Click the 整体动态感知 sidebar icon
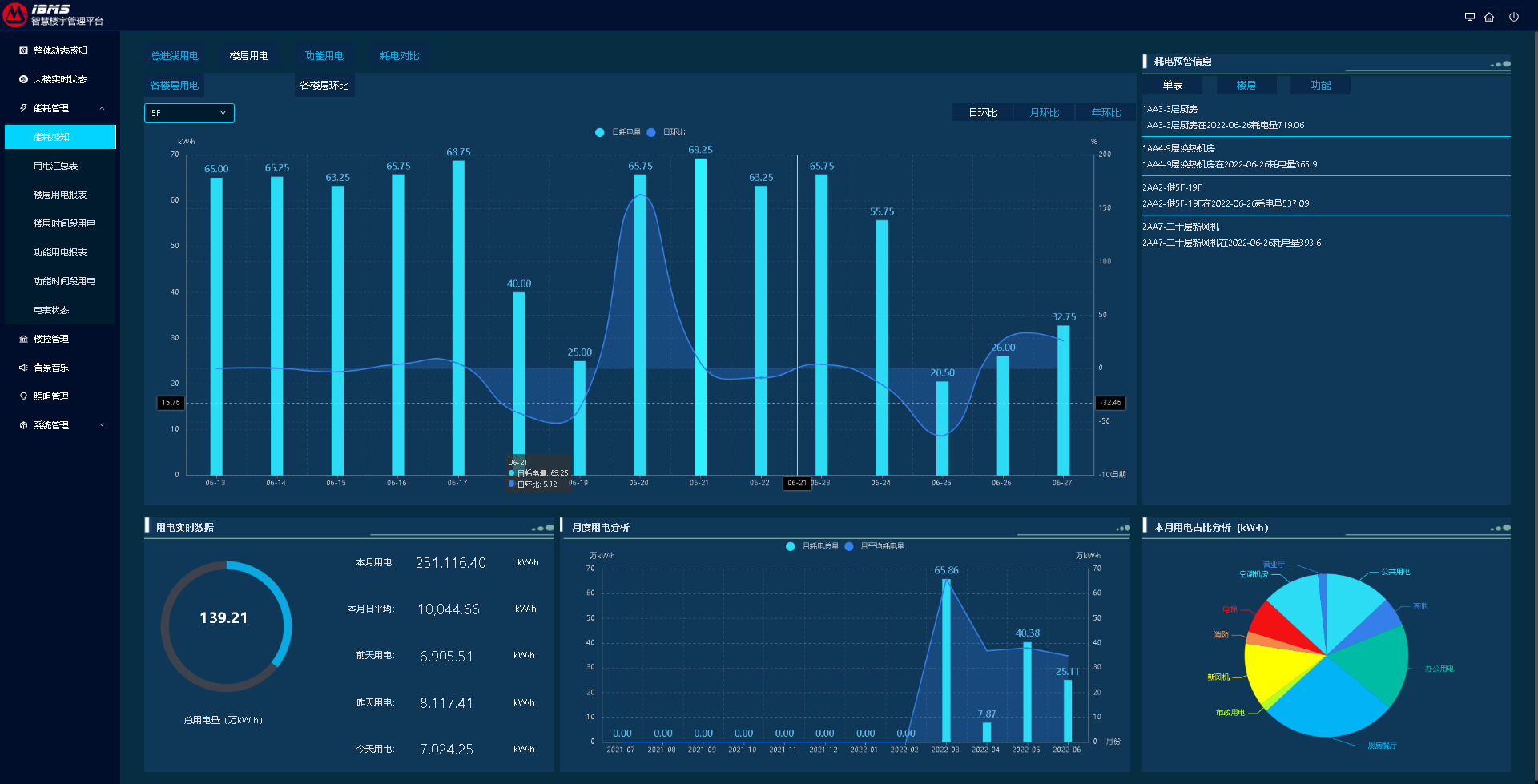Image resolution: width=1538 pixels, height=784 pixels. [x=23, y=50]
